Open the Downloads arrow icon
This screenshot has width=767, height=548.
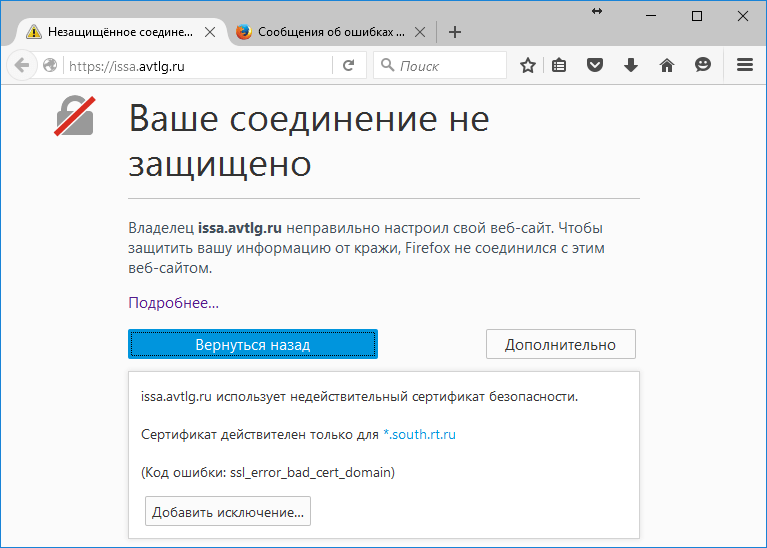click(631, 65)
